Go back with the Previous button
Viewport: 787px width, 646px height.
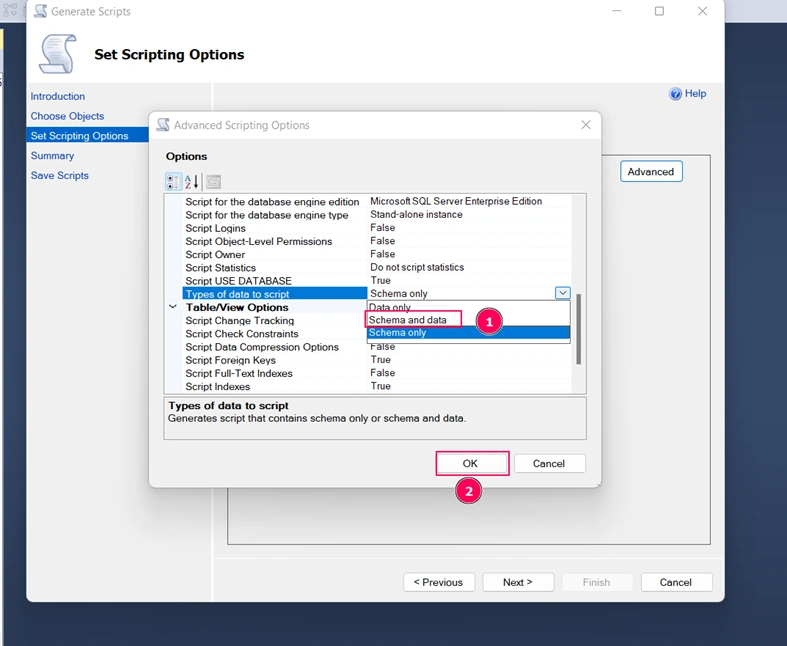click(439, 582)
